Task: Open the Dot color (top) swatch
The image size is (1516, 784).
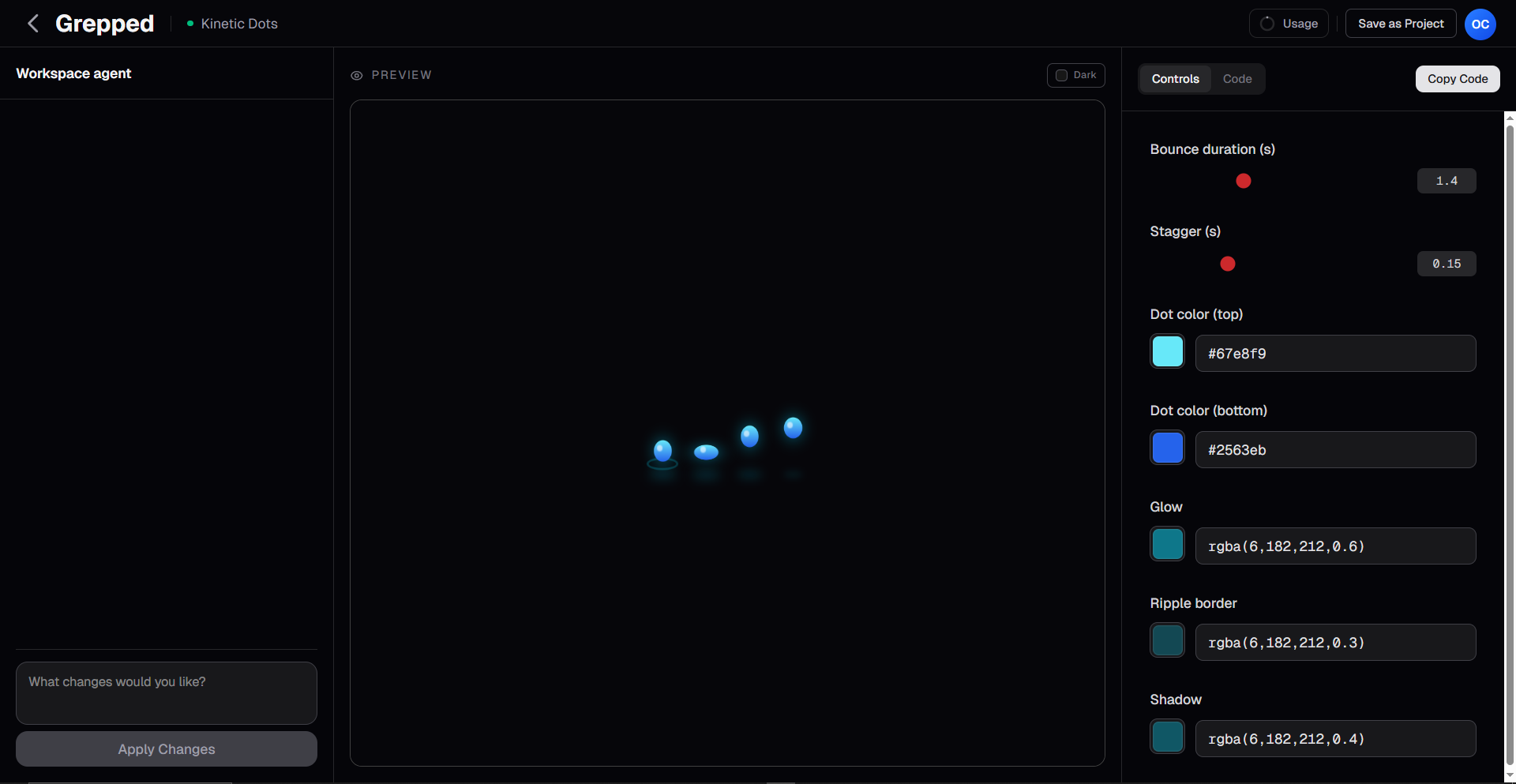Action: tap(1167, 351)
